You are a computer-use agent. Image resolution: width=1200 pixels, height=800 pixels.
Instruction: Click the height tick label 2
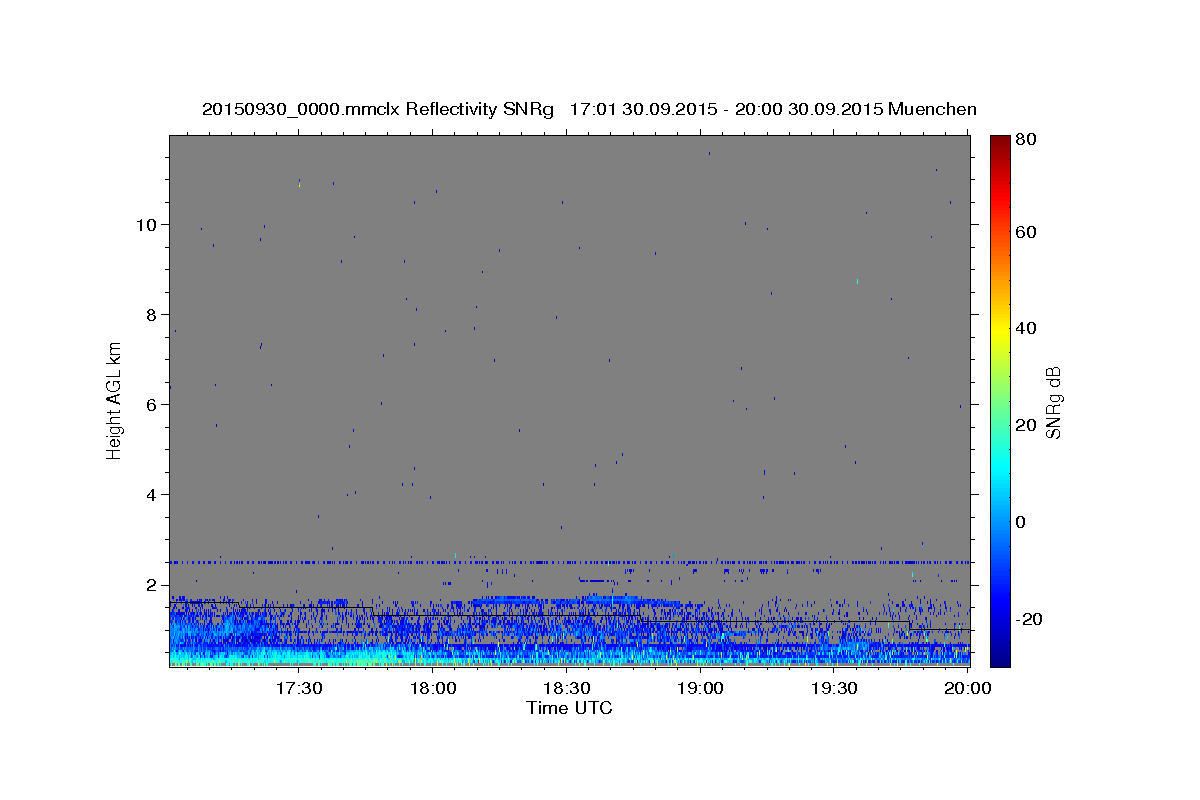click(x=153, y=585)
